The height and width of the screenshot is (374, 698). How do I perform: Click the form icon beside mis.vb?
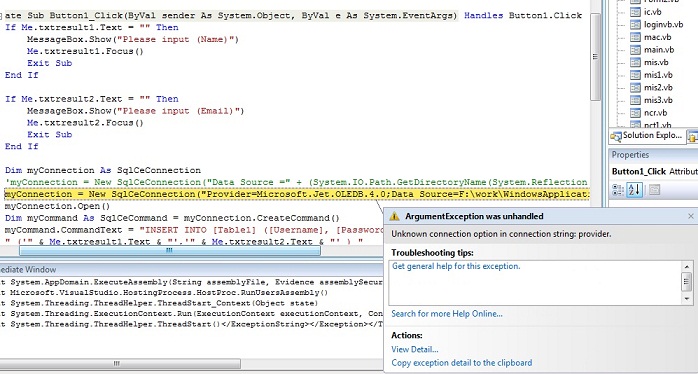636,62
